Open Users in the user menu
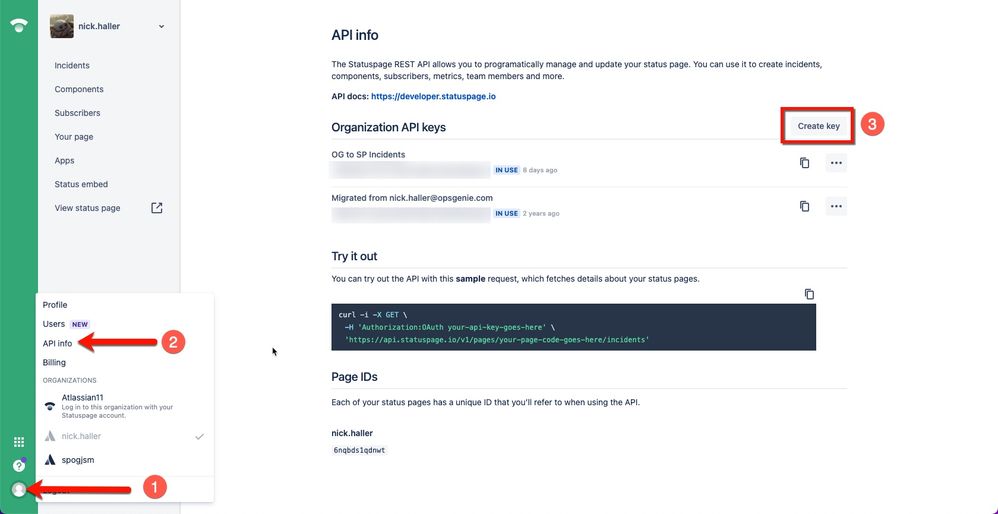This screenshot has height=514, width=998. [x=54, y=324]
